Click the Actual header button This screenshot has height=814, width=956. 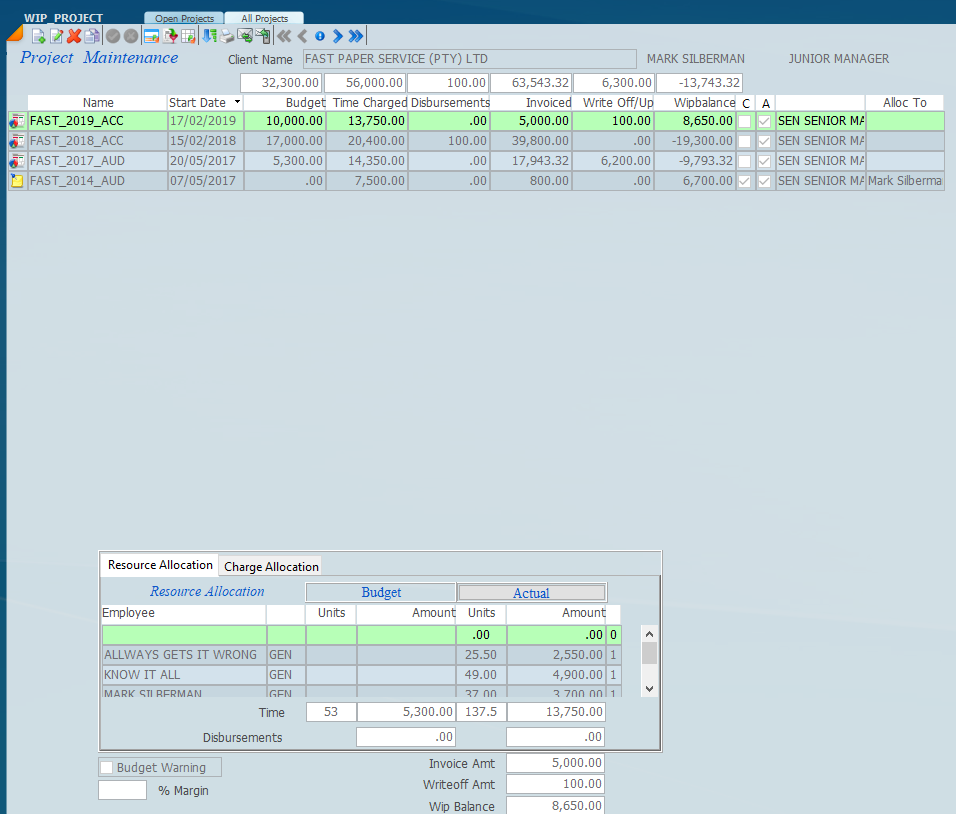click(x=531, y=593)
